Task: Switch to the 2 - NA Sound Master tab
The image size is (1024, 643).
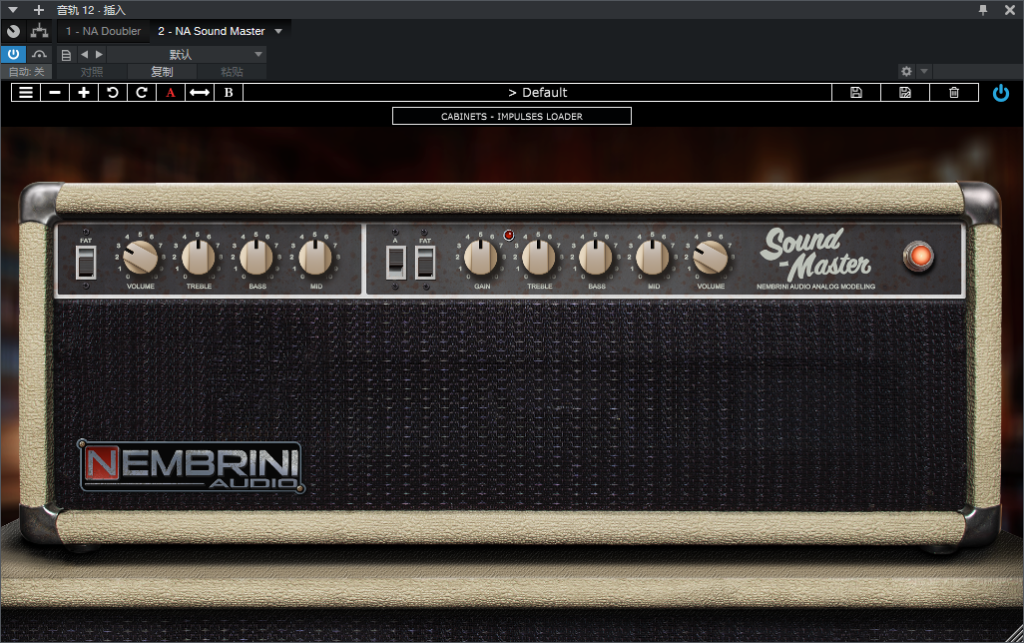Action: (211, 31)
